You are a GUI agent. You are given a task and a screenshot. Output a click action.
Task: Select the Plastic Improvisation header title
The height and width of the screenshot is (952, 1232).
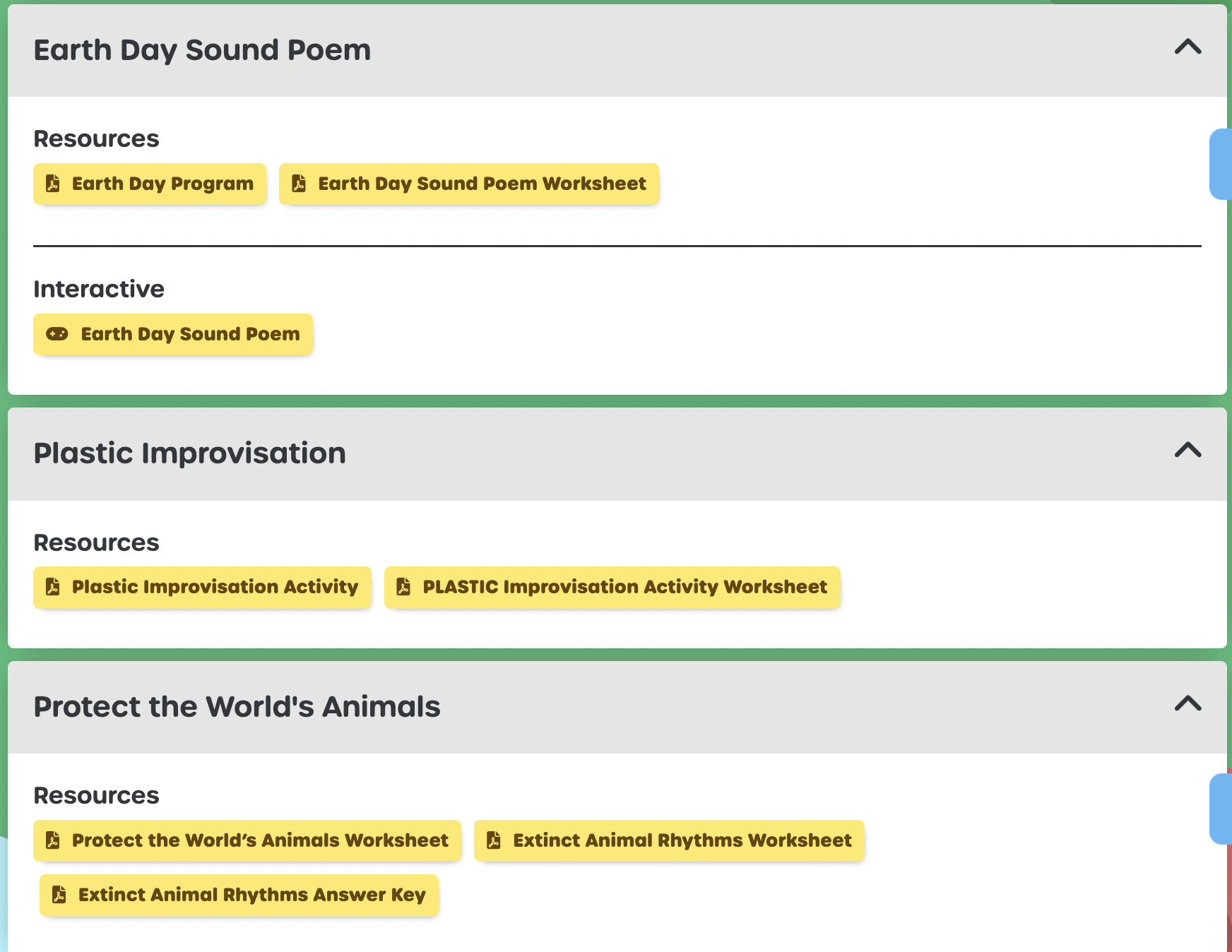click(189, 453)
